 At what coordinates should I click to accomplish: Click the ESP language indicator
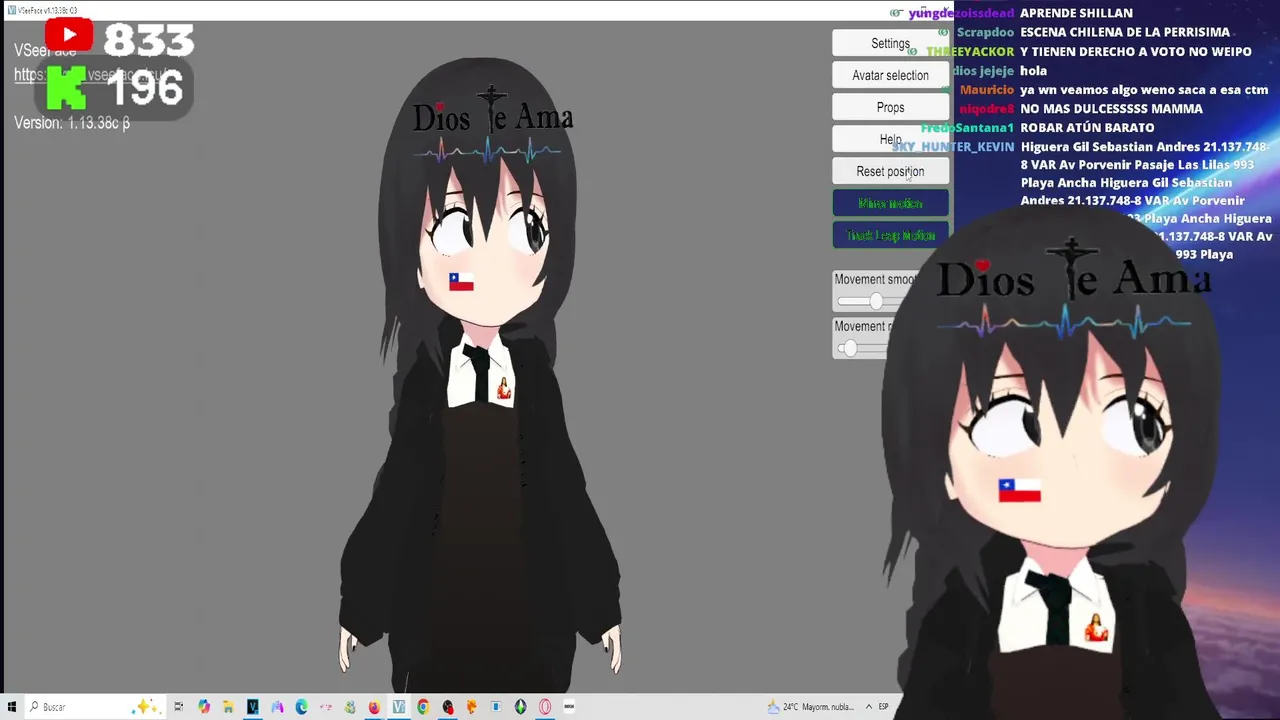(883, 707)
